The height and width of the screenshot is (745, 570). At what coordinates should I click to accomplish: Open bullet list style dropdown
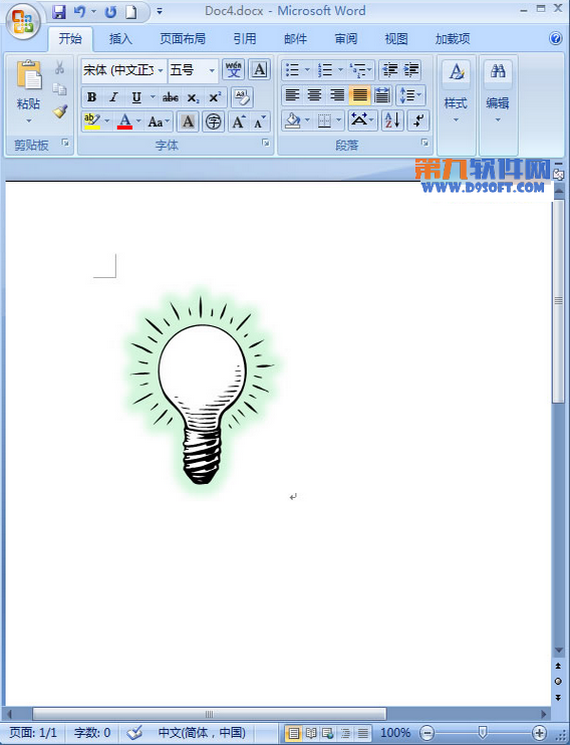coord(306,70)
